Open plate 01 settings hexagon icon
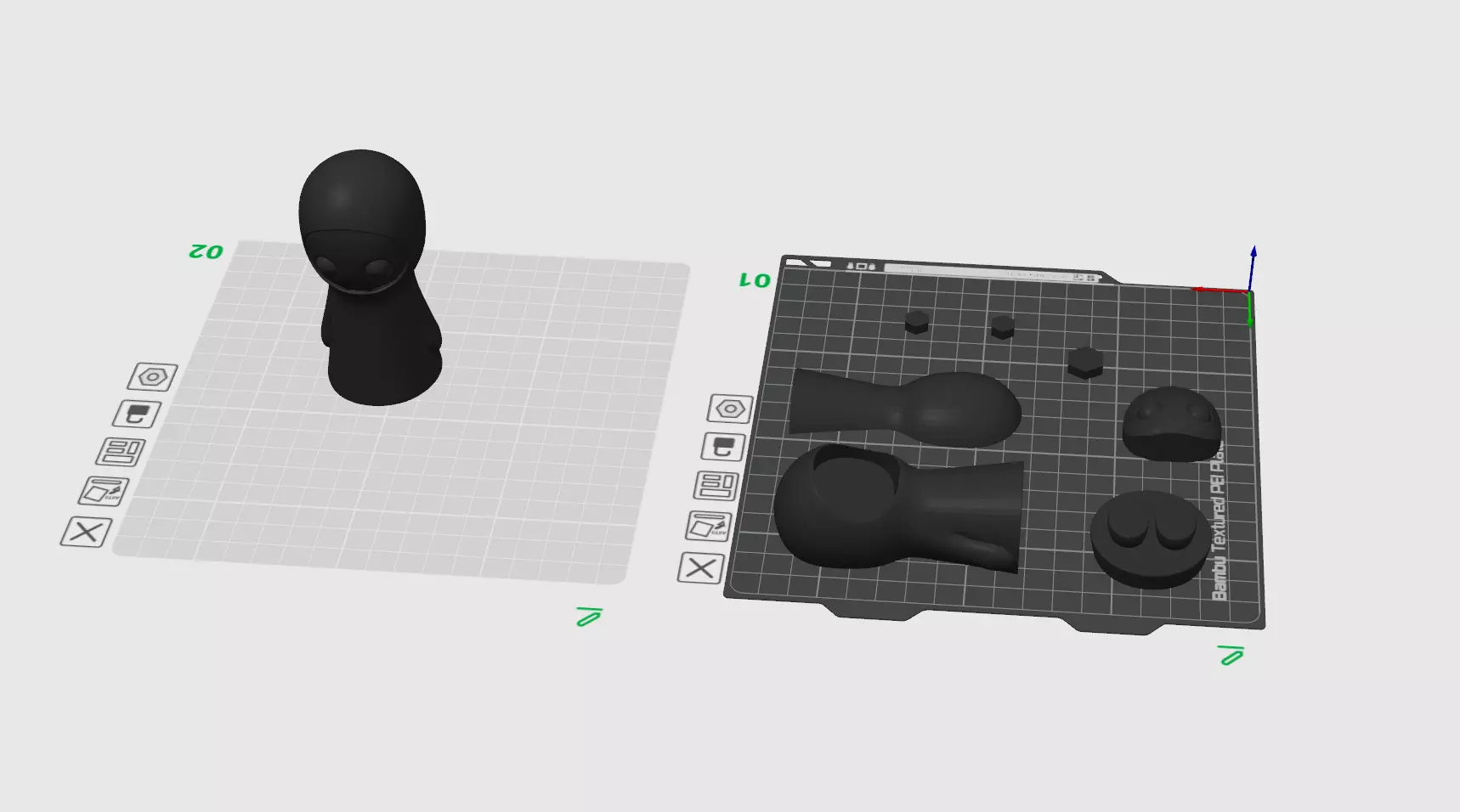The image size is (1460, 812). pyautogui.click(x=730, y=409)
